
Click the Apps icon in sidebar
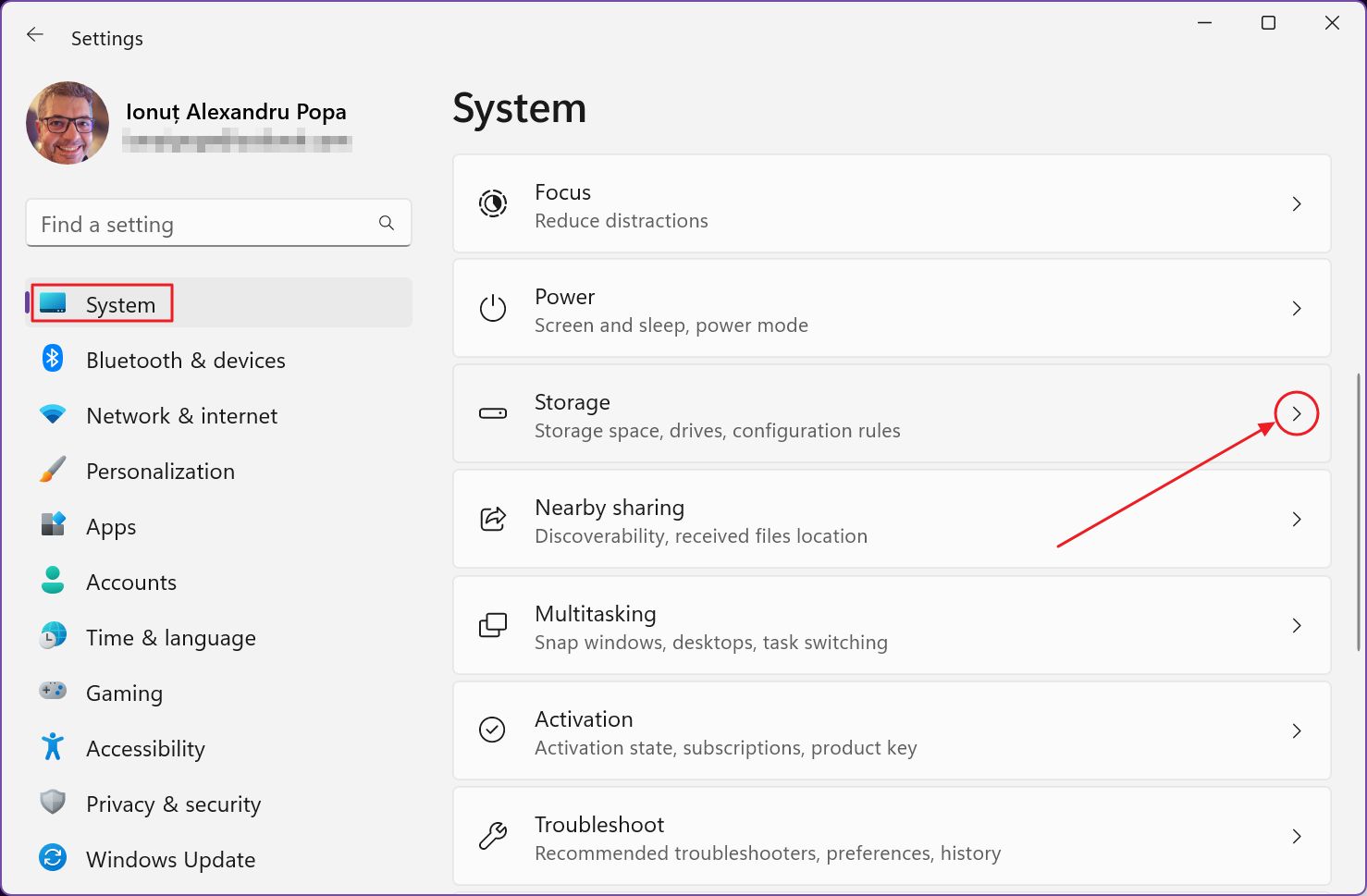pyautogui.click(x=53, y=525)
